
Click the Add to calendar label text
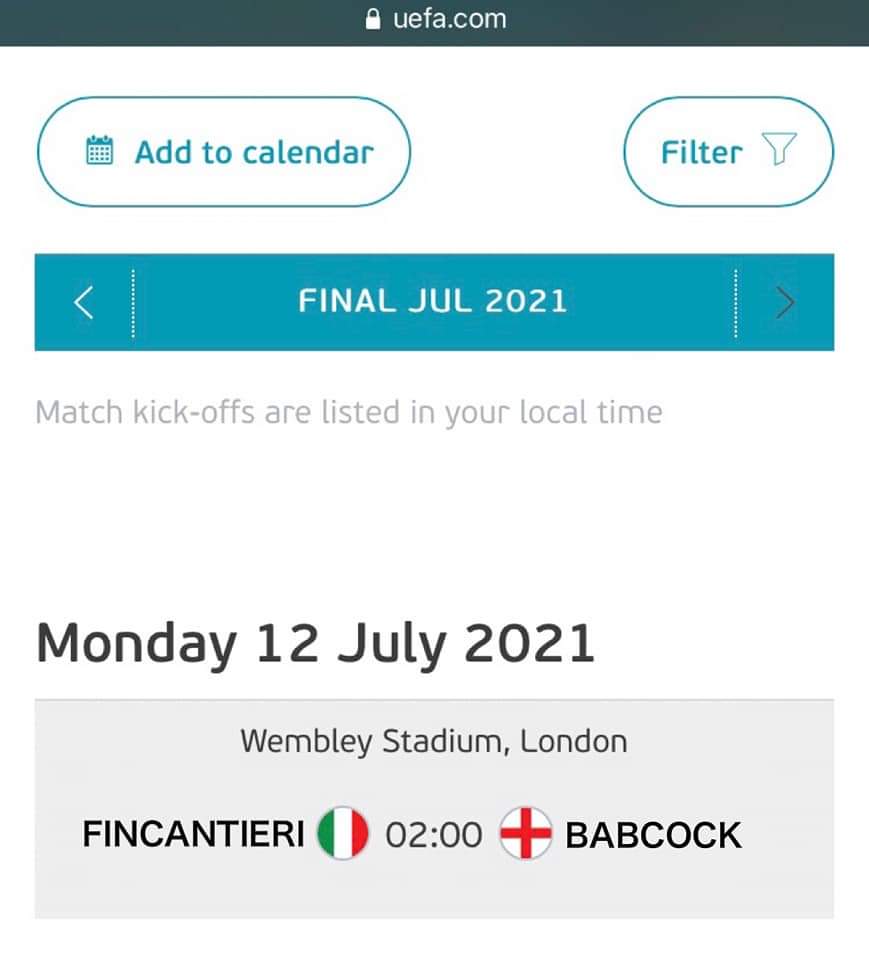pos(254,152)
